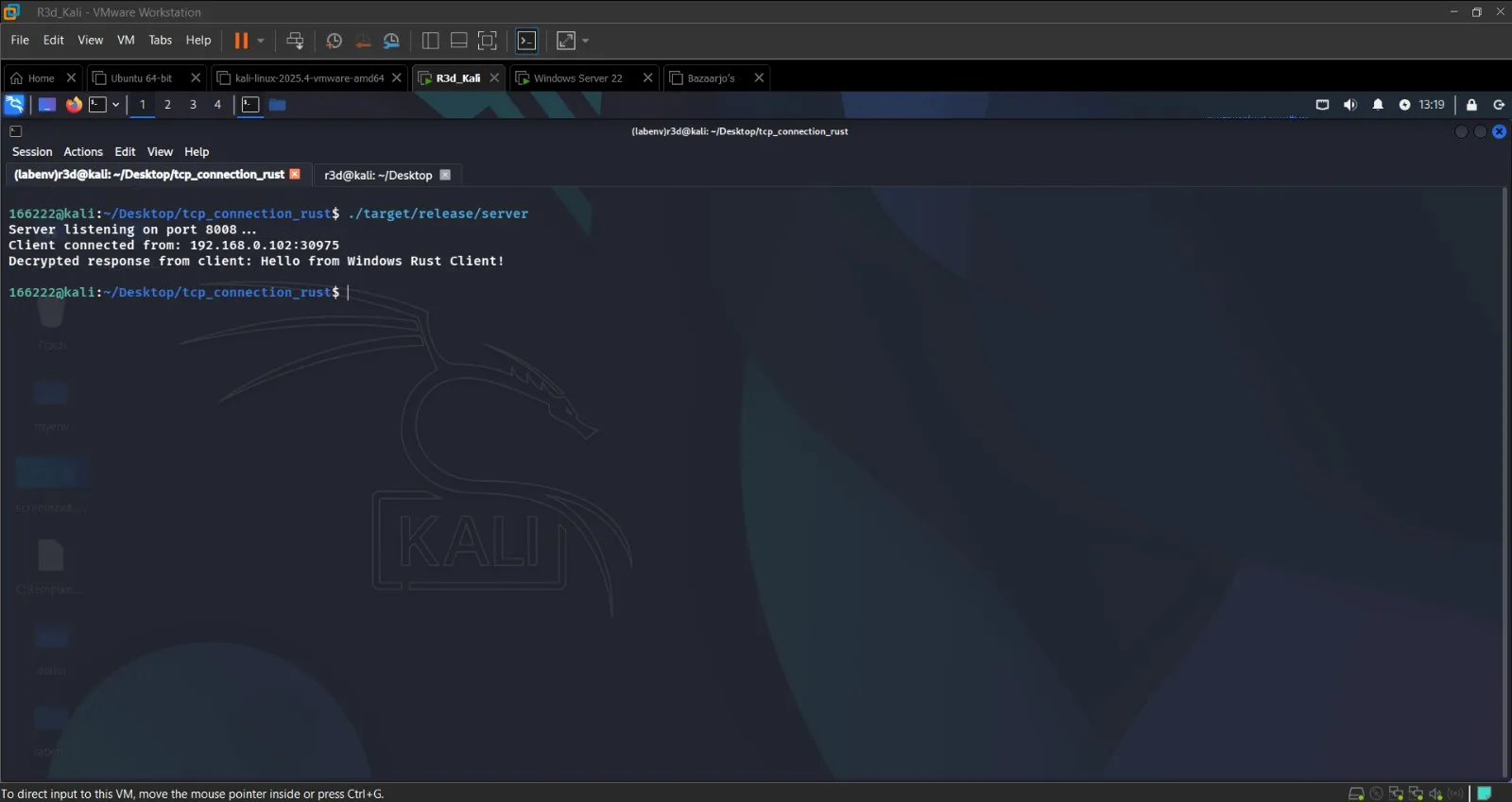
Task: Close the Windows Server 22 tab
Action: [x=647, y=78]
